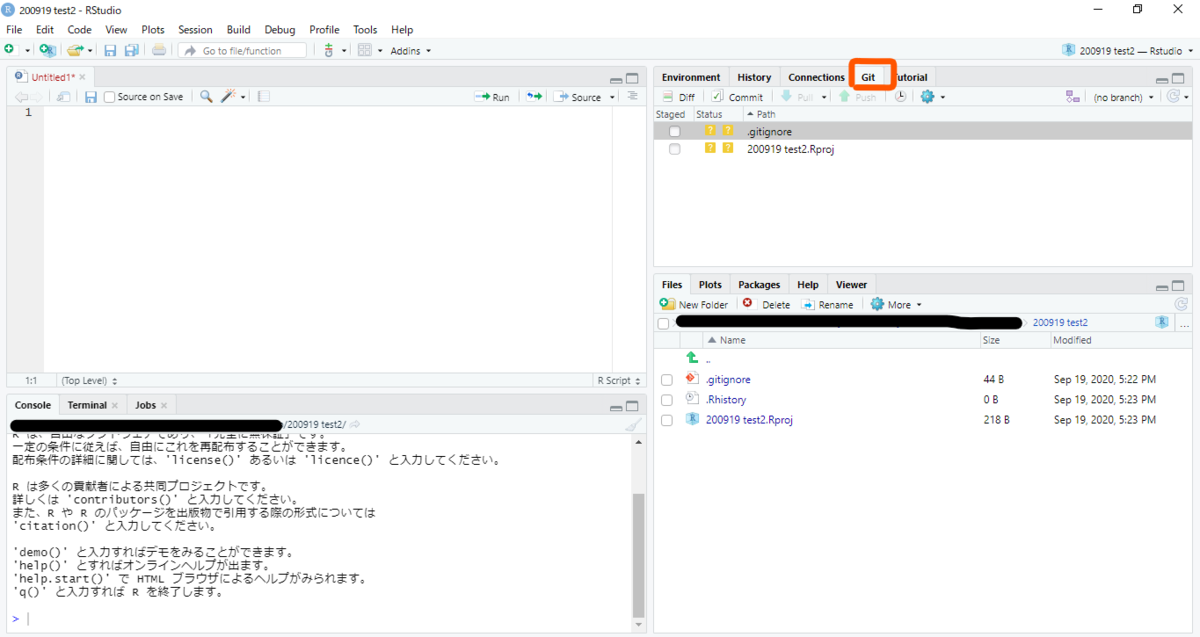Maximize the Console pane
Image resolution: width=1200 pixels, height=637 pixels.
632,407
